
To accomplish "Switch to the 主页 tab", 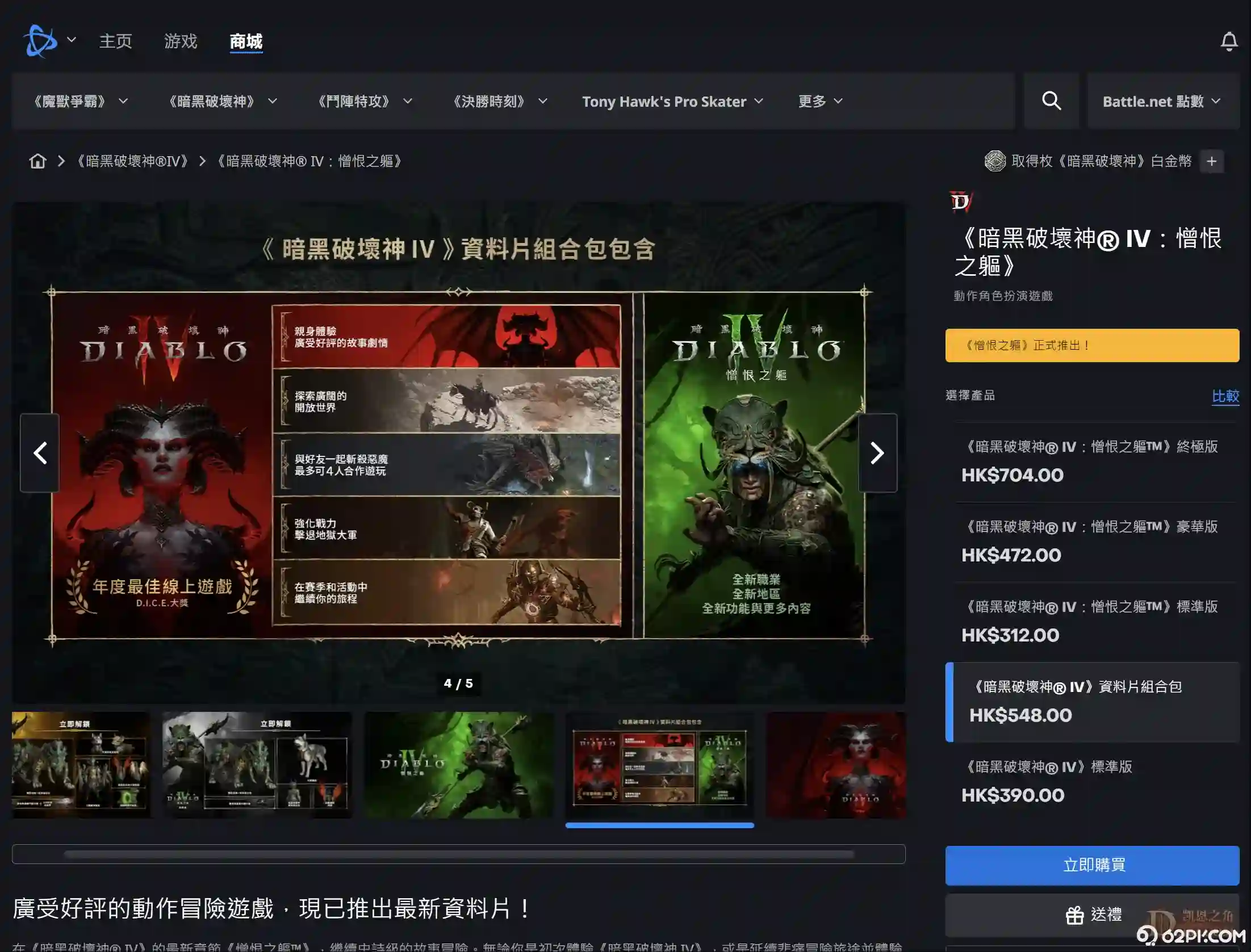I will [x=115, y=41].
